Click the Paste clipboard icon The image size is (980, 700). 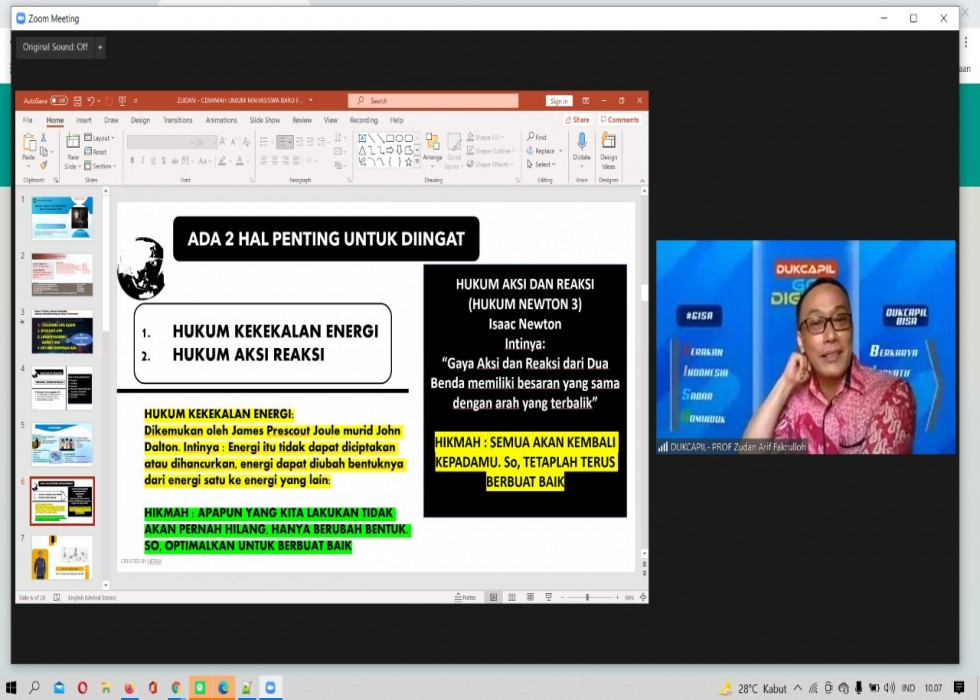29,147
